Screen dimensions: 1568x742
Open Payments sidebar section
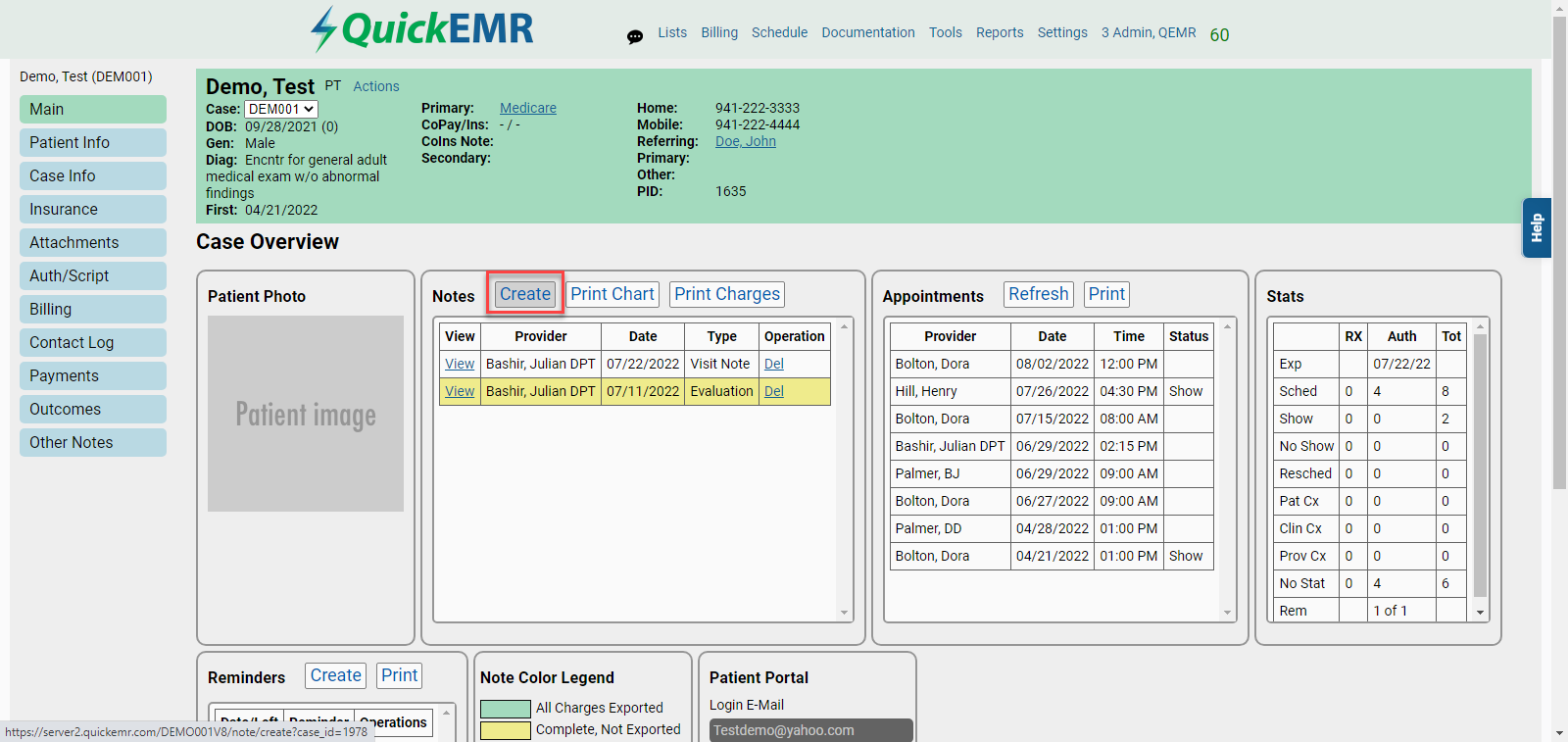click(x=93, y=375)
